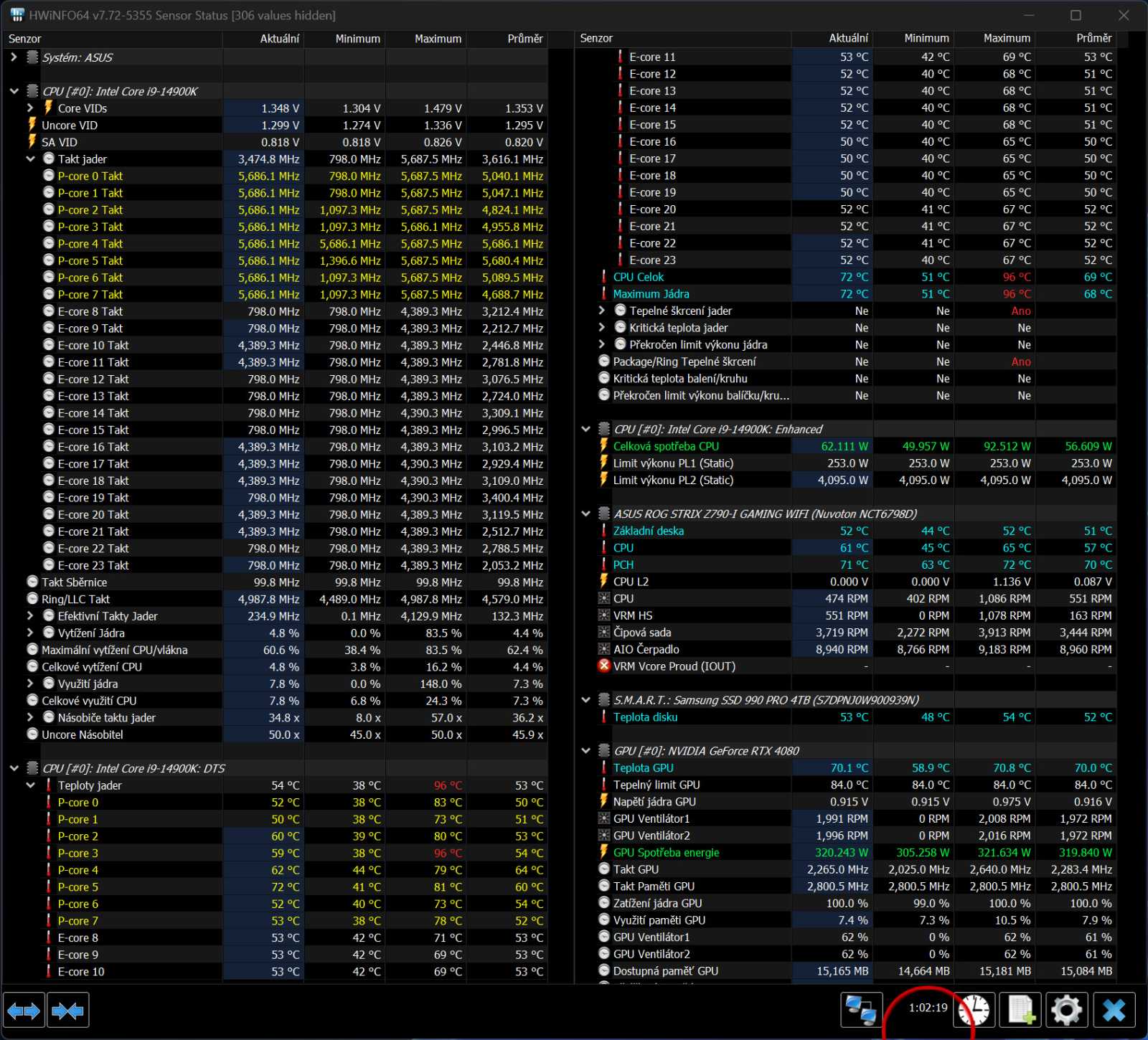This screenshot has height=1040, width=1148.
Task: Click the circle icon beside Takt Sběrnice
Action: [32, 582]
